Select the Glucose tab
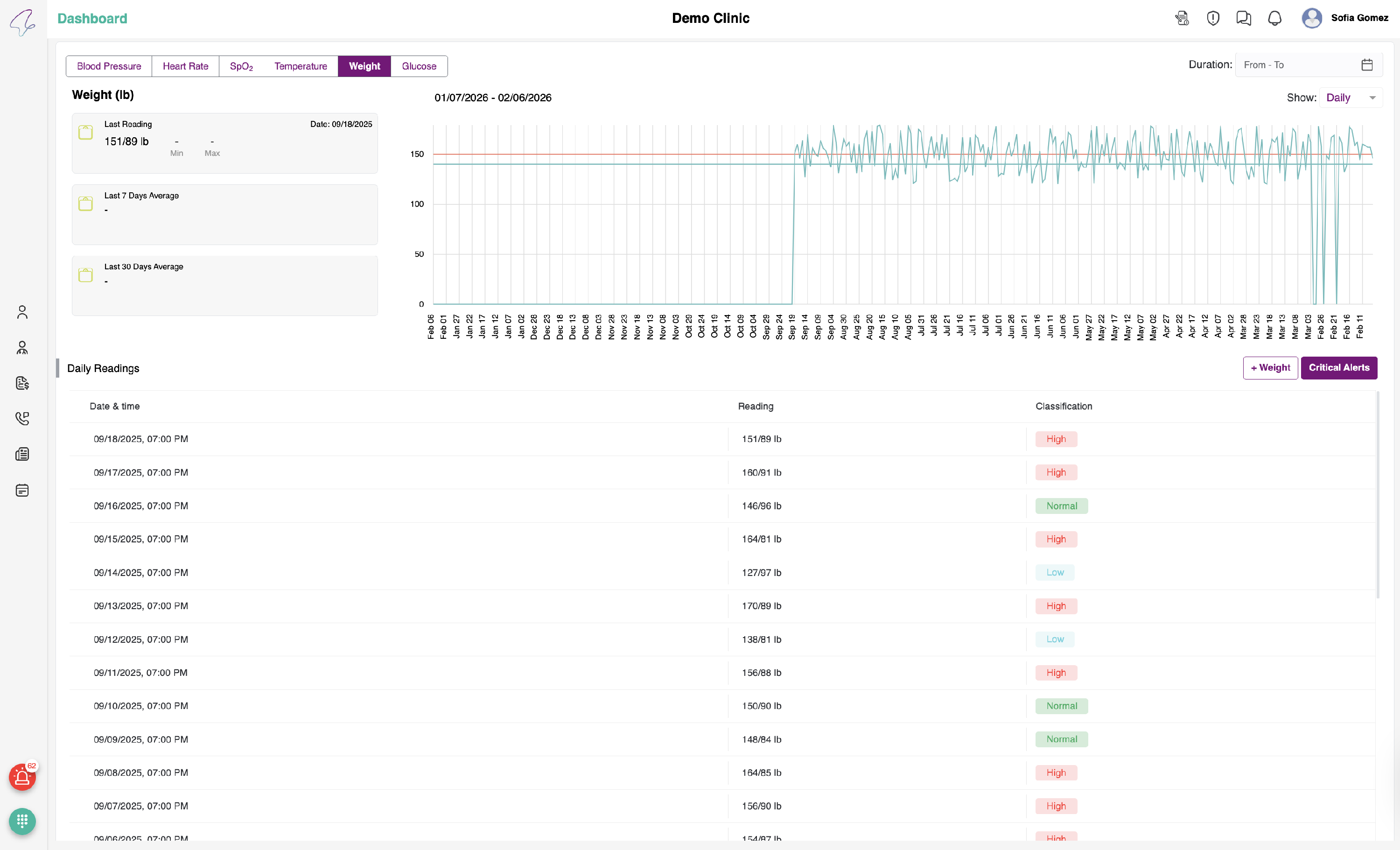Image resolution: width=1400 pixels, height=850 pixels. (419, 66)
